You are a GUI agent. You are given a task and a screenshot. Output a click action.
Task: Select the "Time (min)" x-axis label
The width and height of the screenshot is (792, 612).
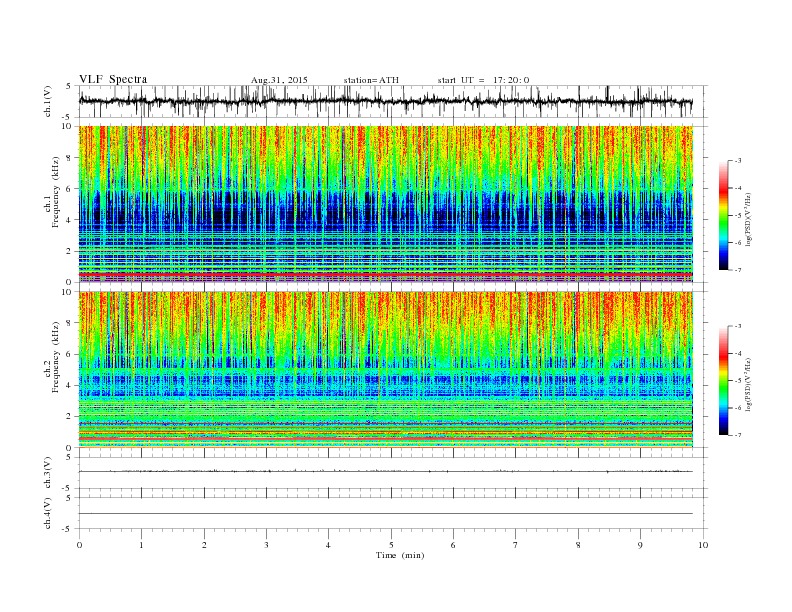tap(400, 555)
